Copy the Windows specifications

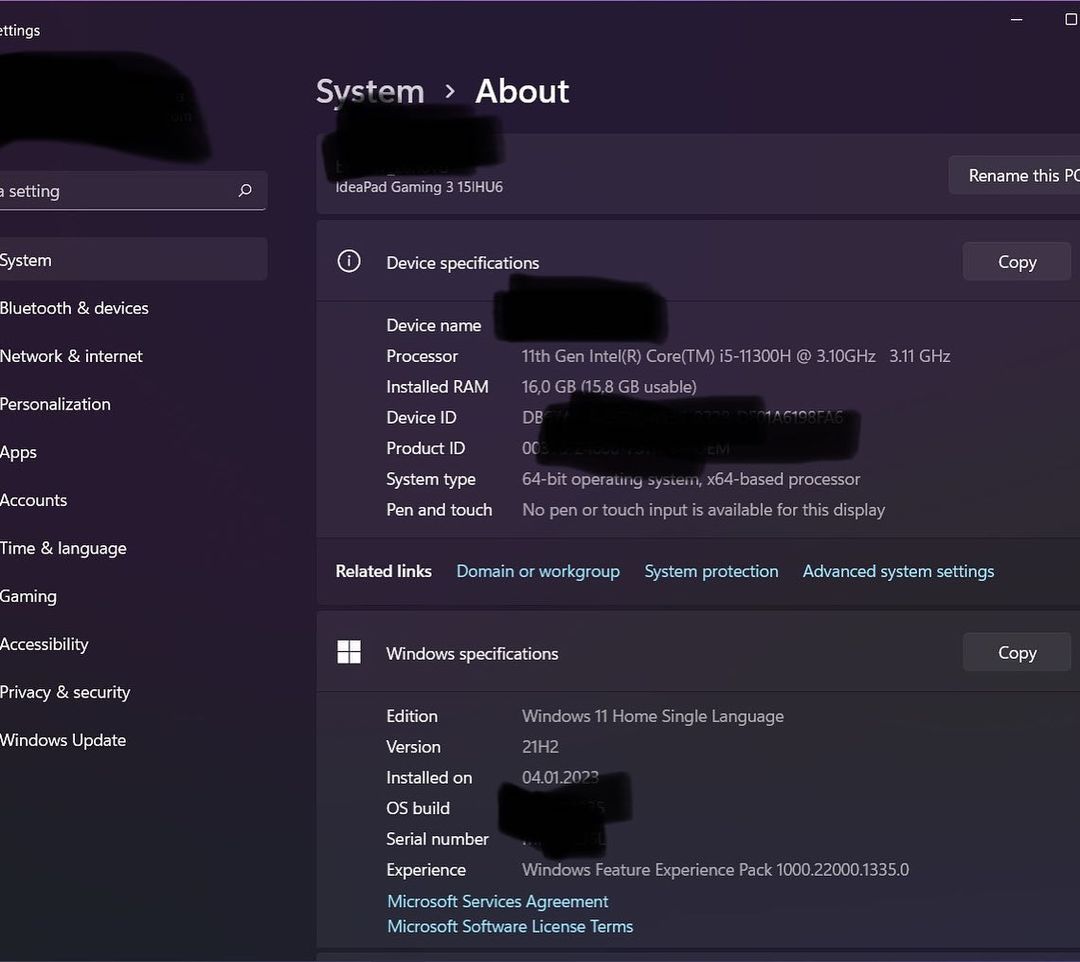pos(1017,652)
